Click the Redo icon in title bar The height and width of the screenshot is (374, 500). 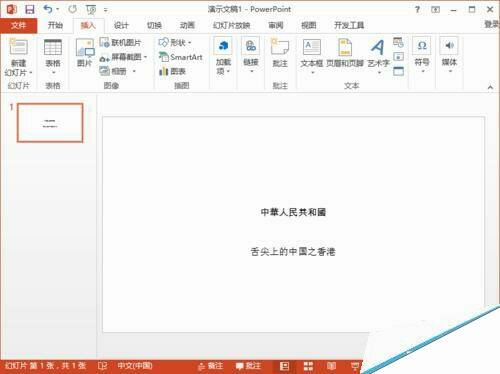coord(72,9)
